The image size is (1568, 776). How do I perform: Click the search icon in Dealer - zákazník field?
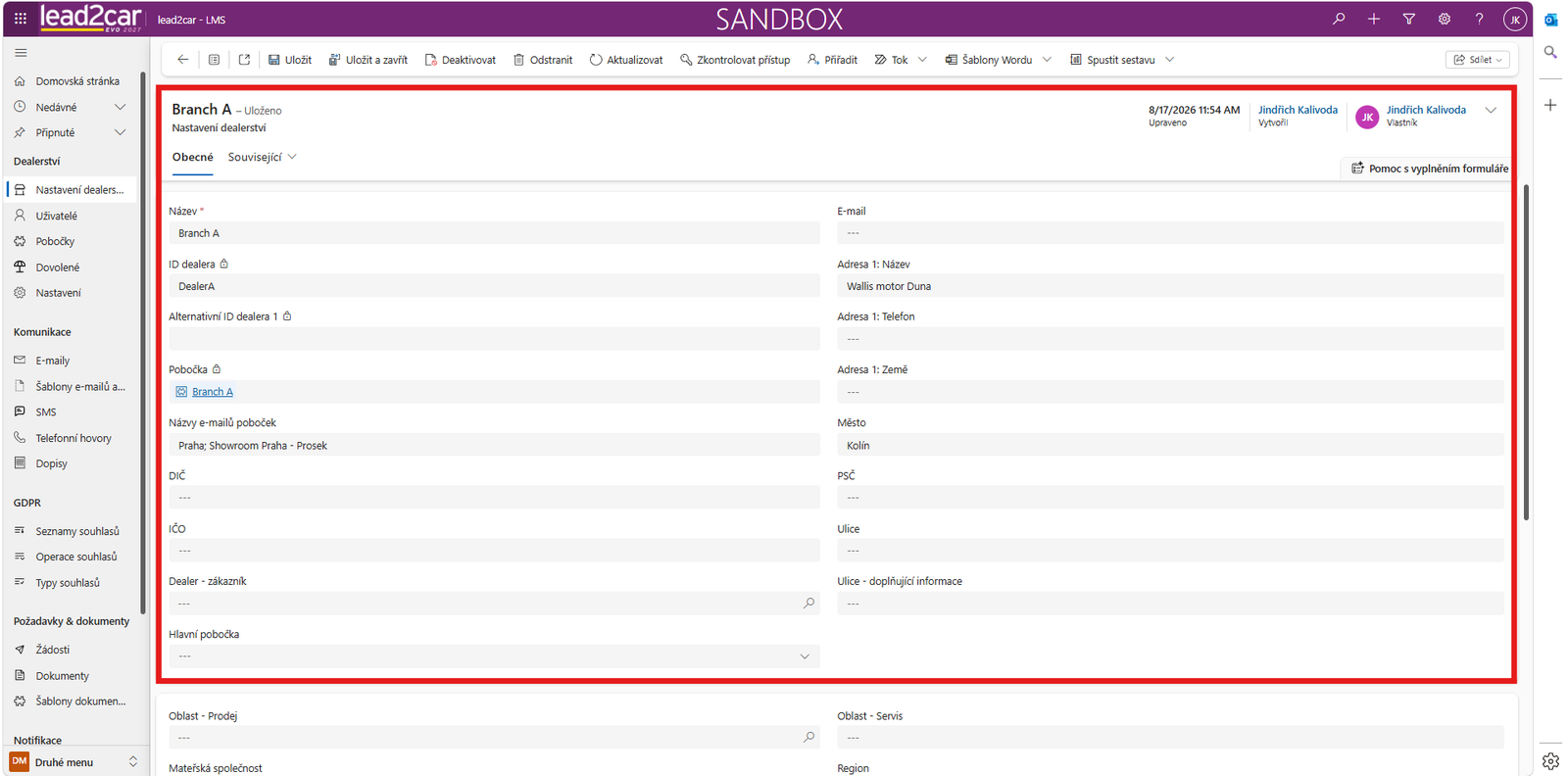click(808, 604)
